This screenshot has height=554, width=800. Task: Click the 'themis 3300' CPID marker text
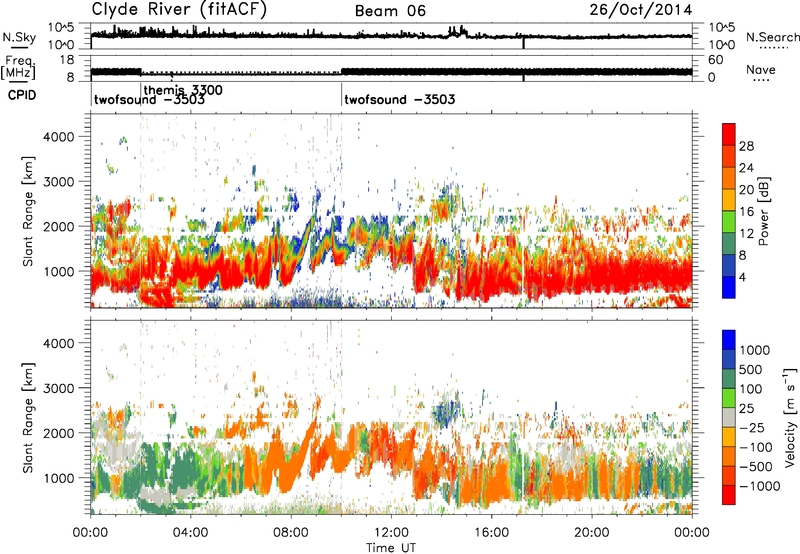[183, 90]
